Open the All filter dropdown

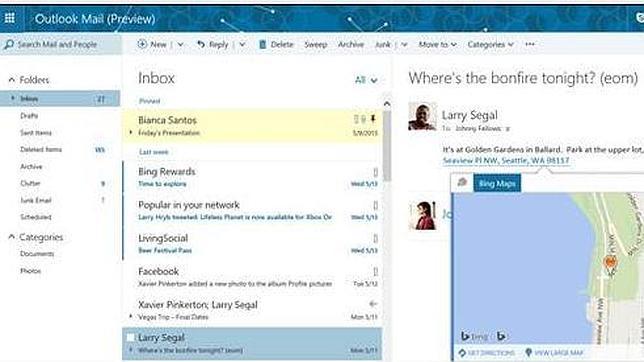[366, 80]
